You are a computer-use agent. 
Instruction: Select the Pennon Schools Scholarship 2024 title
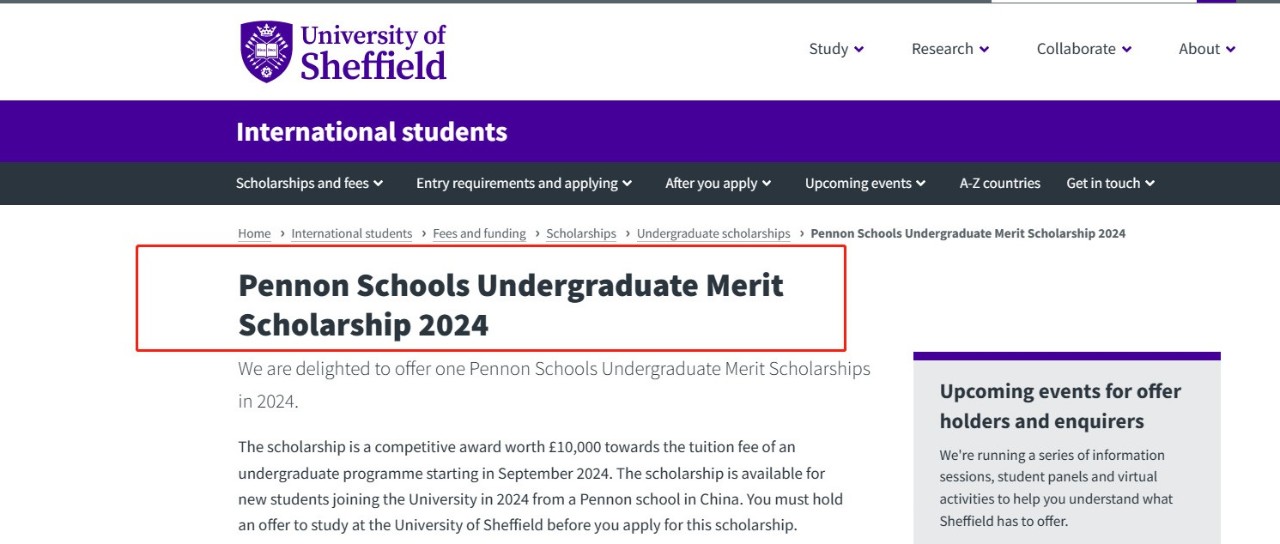tap(511, 305)
